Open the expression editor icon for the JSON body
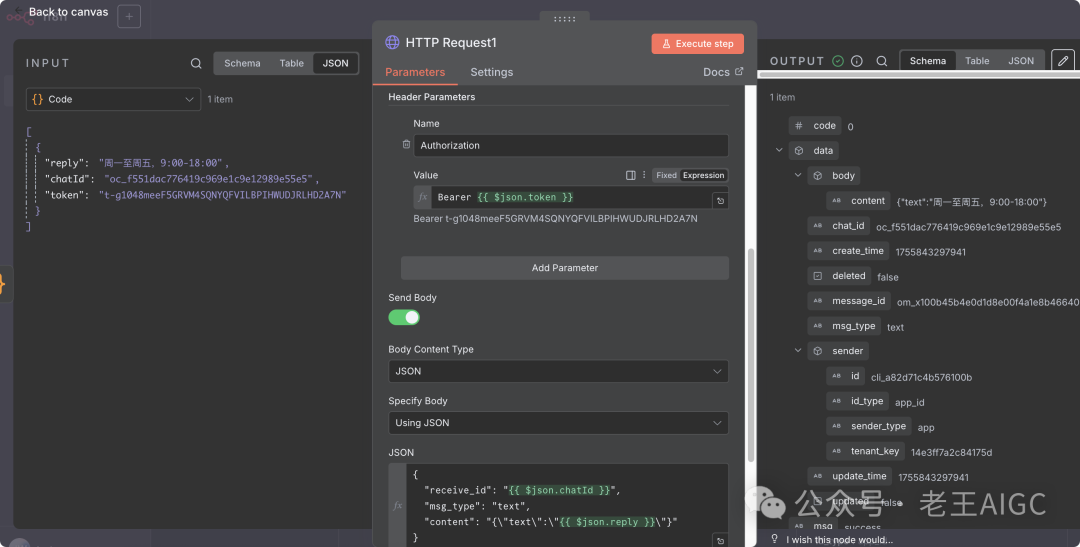The image size is (1080, 547). (x=720, y=540)
